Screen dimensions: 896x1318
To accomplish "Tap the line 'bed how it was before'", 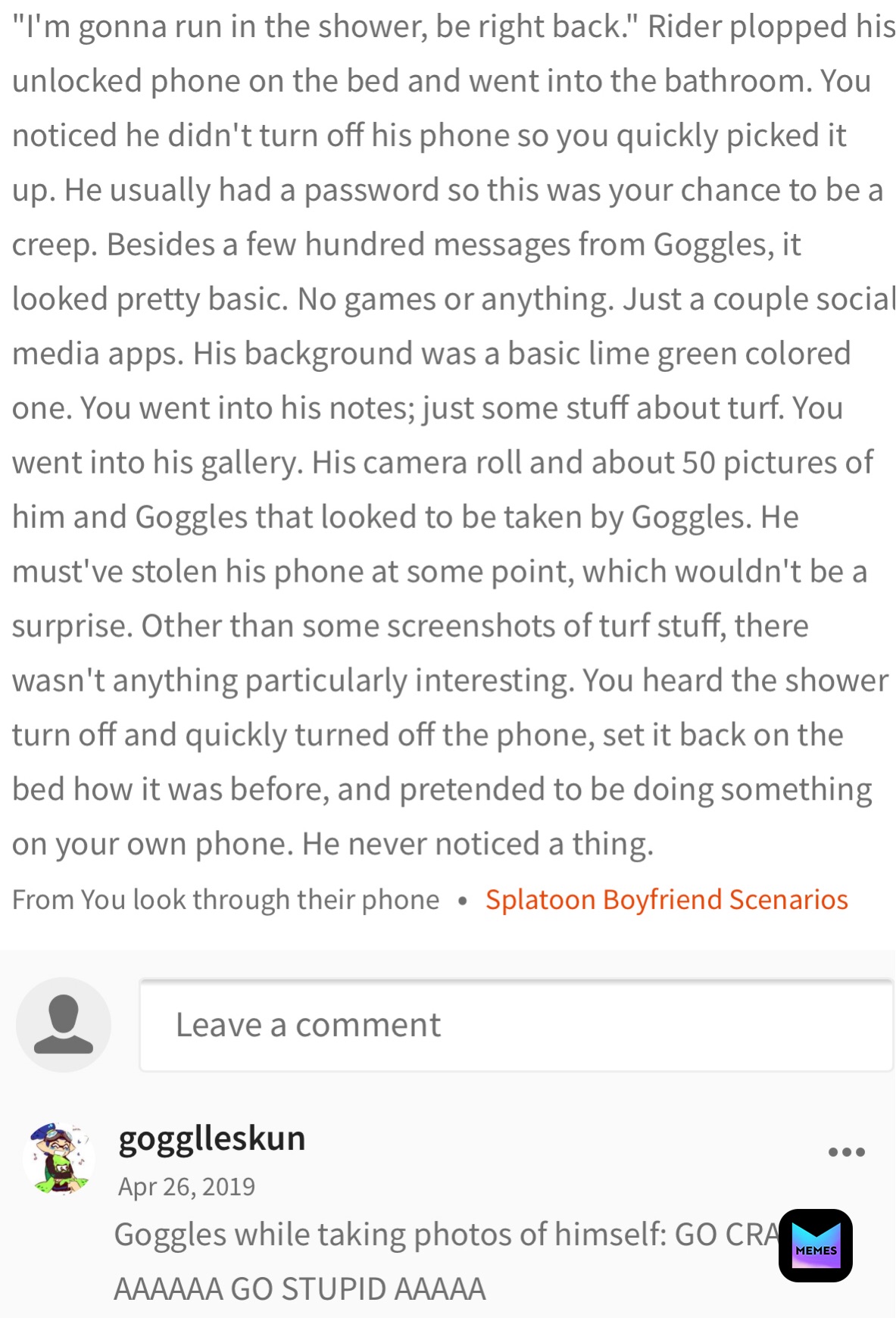I will coord(442,789).
